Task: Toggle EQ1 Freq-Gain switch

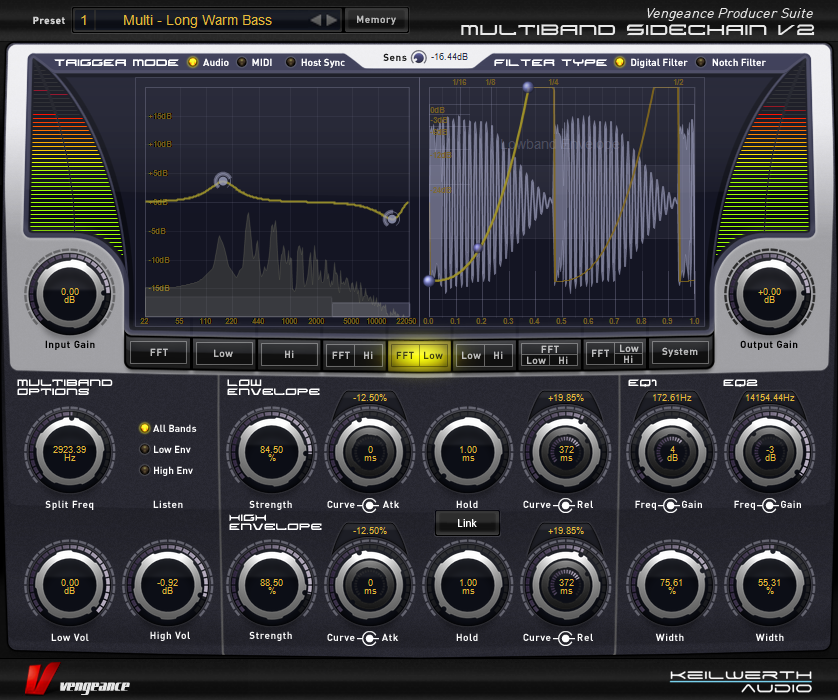Action: (x=670, y=504)
